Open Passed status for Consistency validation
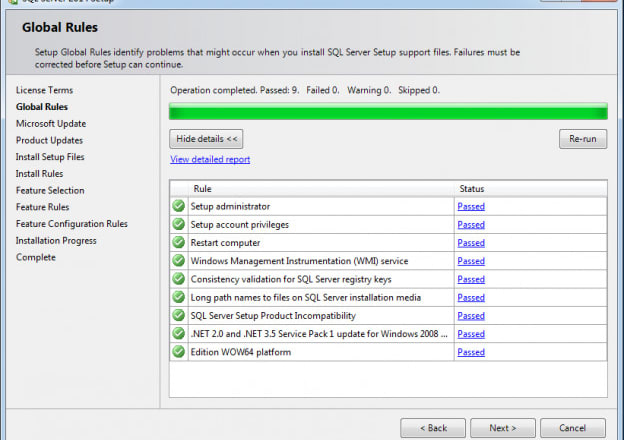Image resolution: width=624 pixels, height=440 pixels. (x=471, y=279)
